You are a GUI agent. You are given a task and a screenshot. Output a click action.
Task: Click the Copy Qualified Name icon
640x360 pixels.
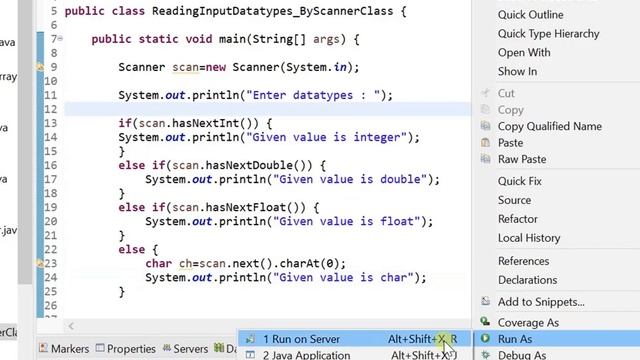click(x=485, y=126)
